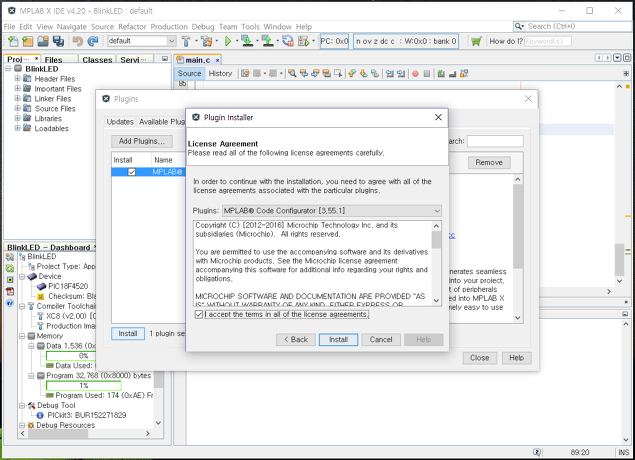
Task: Click the Plugins window search field
Action: [x=495, y=141]
